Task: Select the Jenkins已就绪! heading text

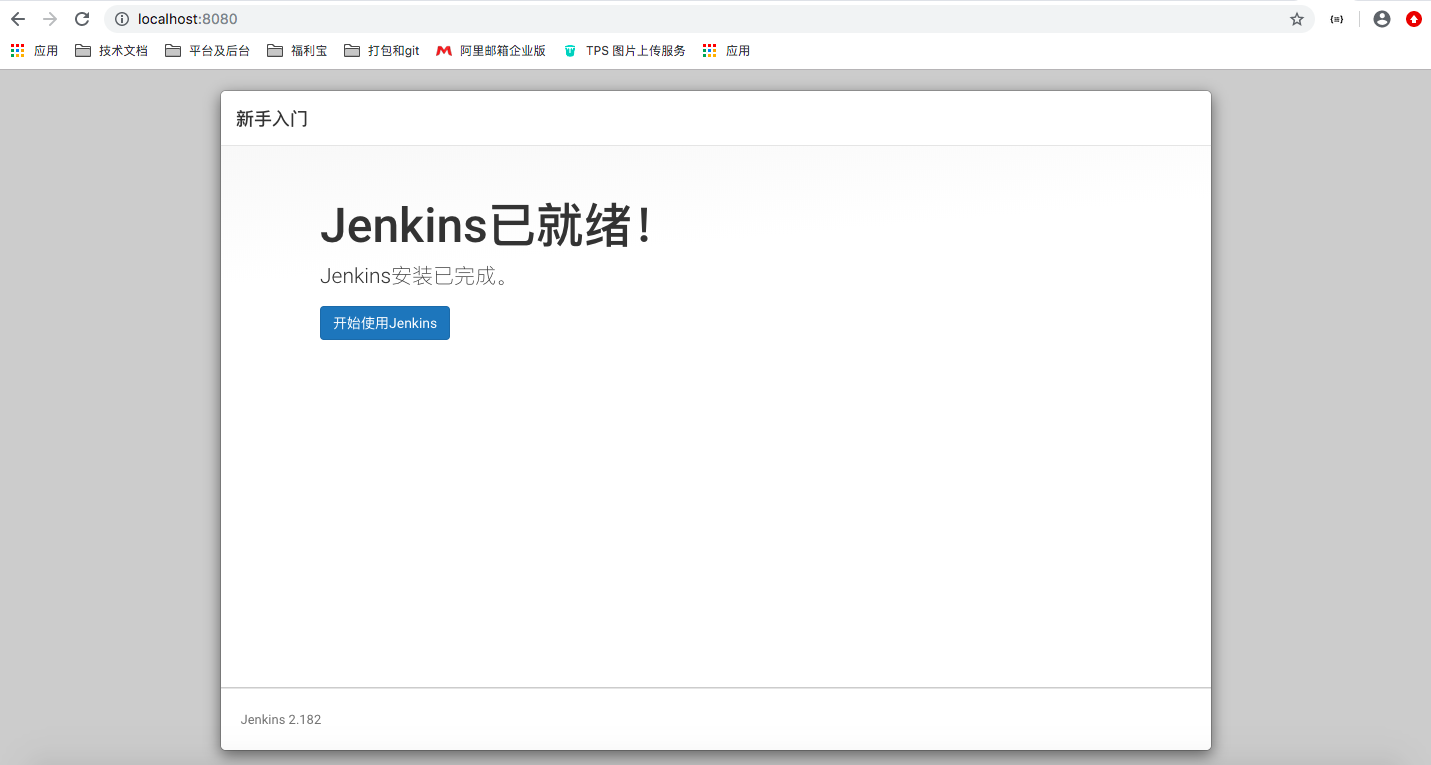Action: [x=486, y=225]
